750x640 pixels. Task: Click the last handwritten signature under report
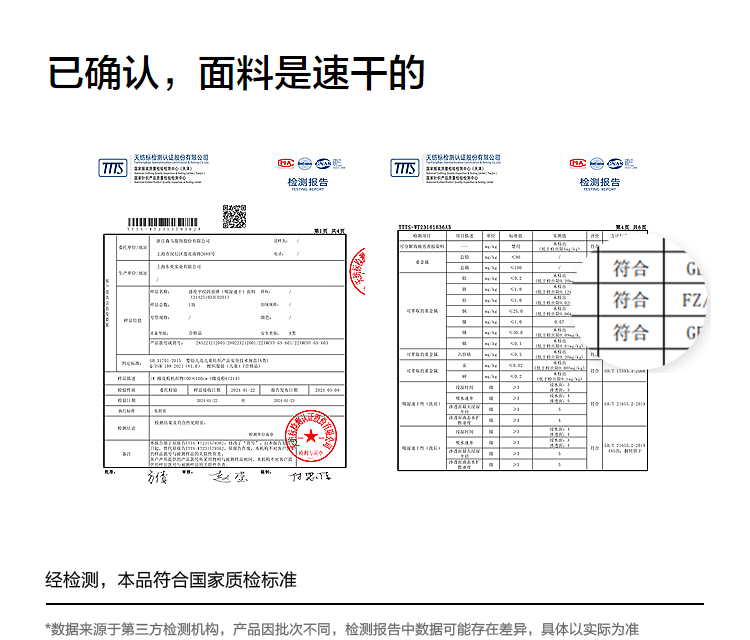pos(309,476)
